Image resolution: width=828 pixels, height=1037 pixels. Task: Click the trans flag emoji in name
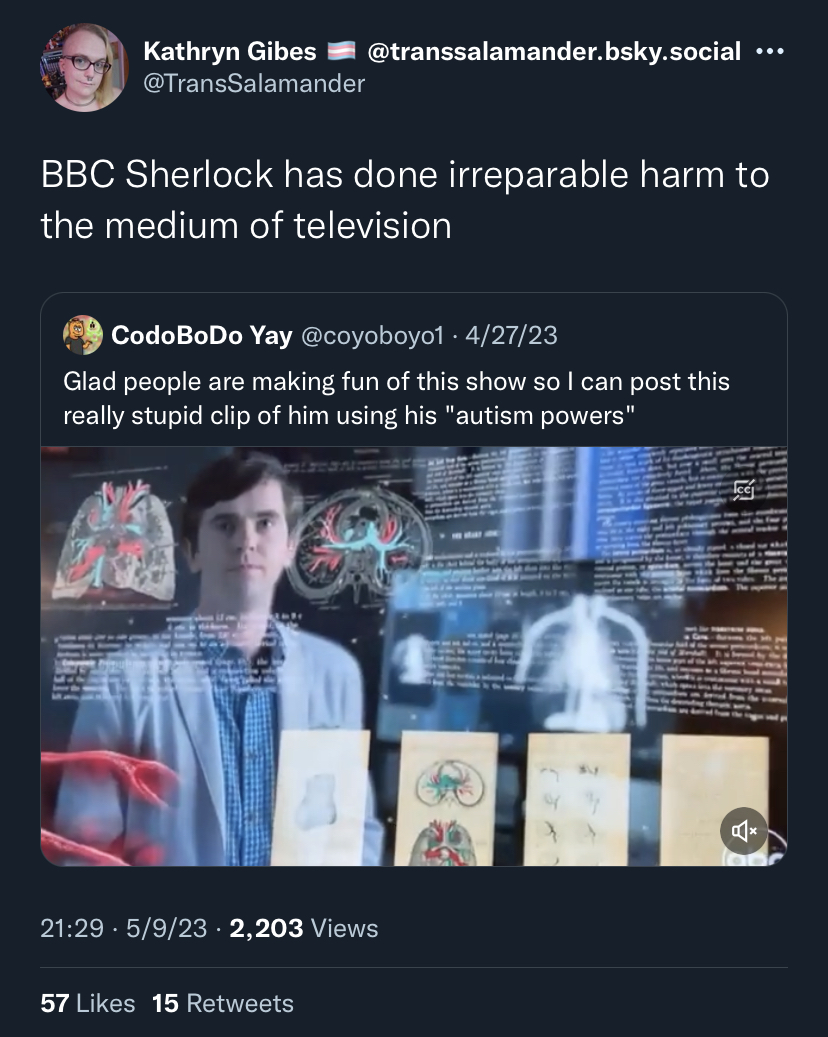[342, 51]
